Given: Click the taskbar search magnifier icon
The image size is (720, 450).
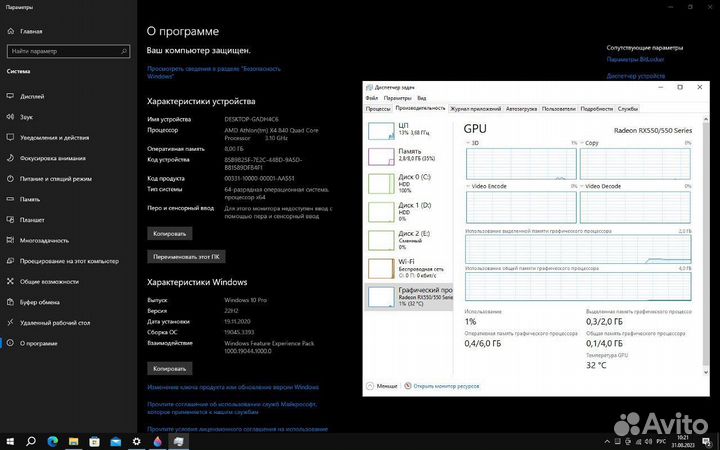Looking at the screenshot, I should click(x=32, y=441).
